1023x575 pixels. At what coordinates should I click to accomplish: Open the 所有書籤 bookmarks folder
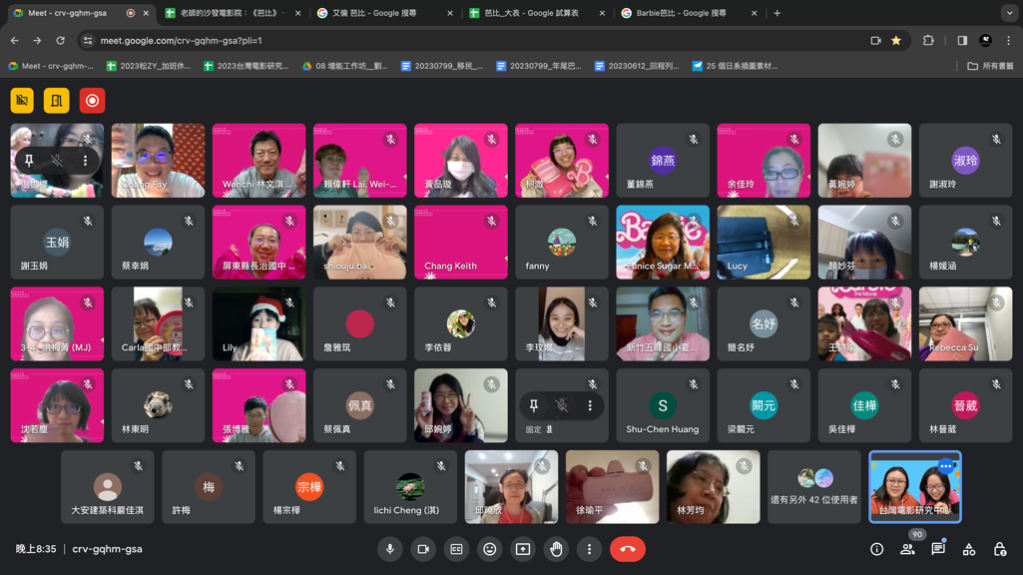(x=989, y=66)
